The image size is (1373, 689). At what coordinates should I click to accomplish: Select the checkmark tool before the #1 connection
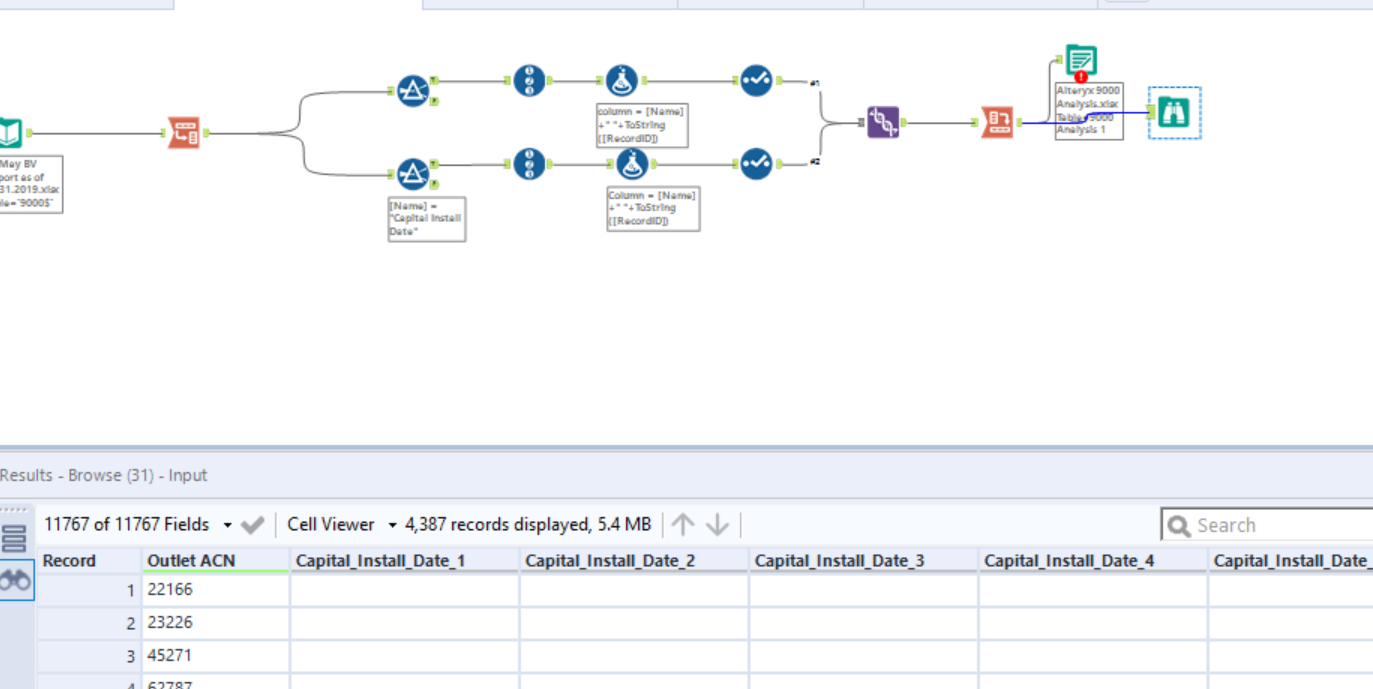pyautogui.click(x=757, y=80)
